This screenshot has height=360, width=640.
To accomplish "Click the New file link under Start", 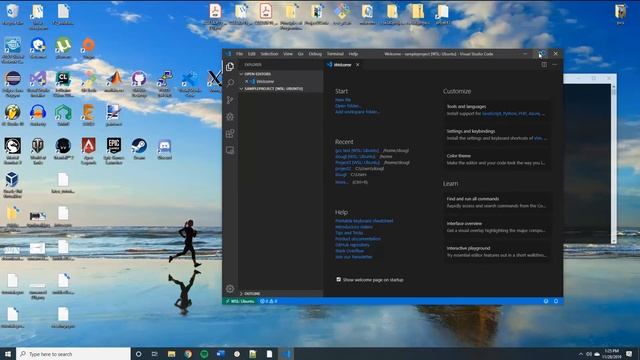I will pos(343,100).
